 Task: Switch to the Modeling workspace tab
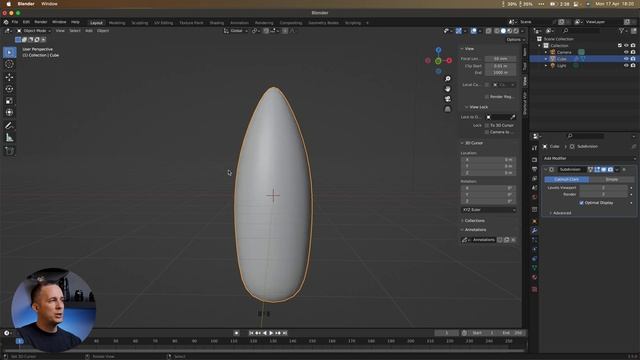pos(117,23)
